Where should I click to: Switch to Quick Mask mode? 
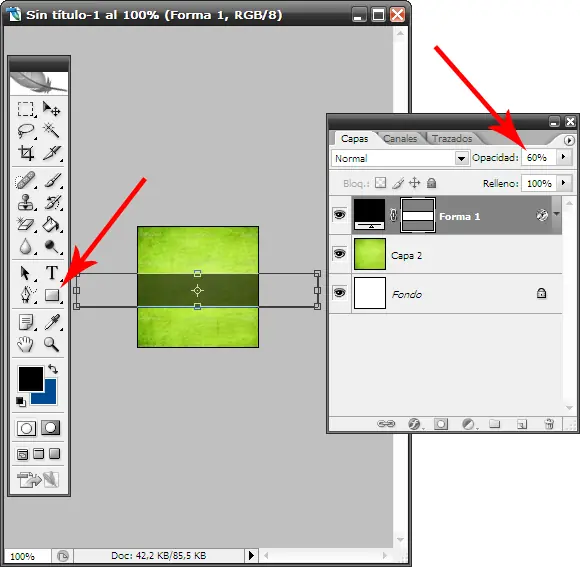[50, 428]
